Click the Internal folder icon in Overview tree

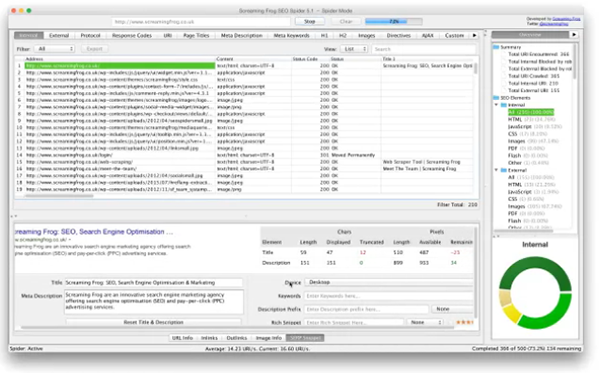(504, 105)
